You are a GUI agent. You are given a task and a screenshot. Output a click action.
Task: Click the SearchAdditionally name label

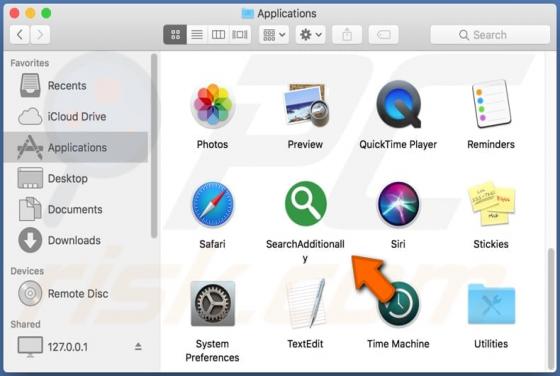305,251
